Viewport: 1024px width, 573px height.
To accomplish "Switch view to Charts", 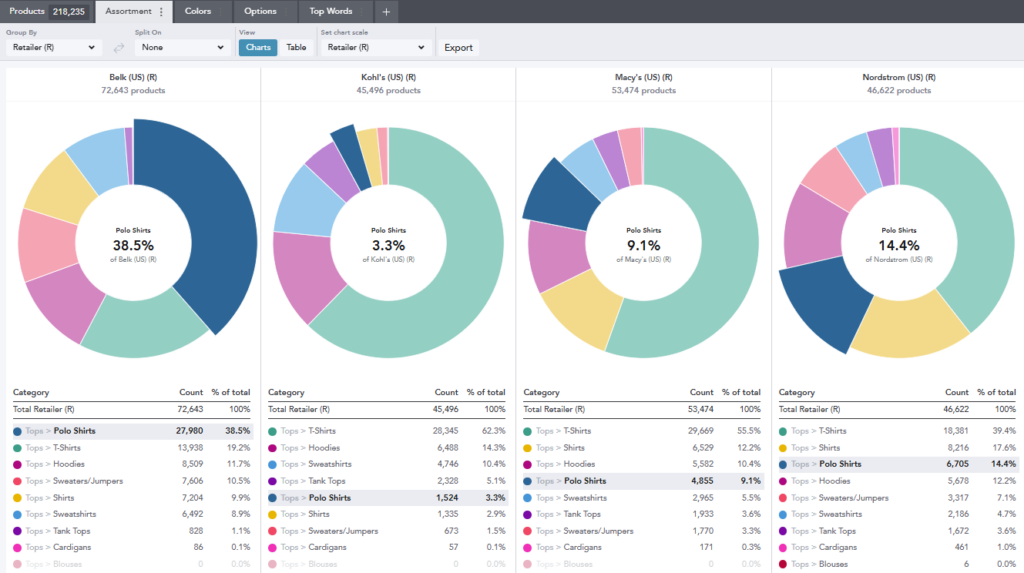I will pos(257,47).
